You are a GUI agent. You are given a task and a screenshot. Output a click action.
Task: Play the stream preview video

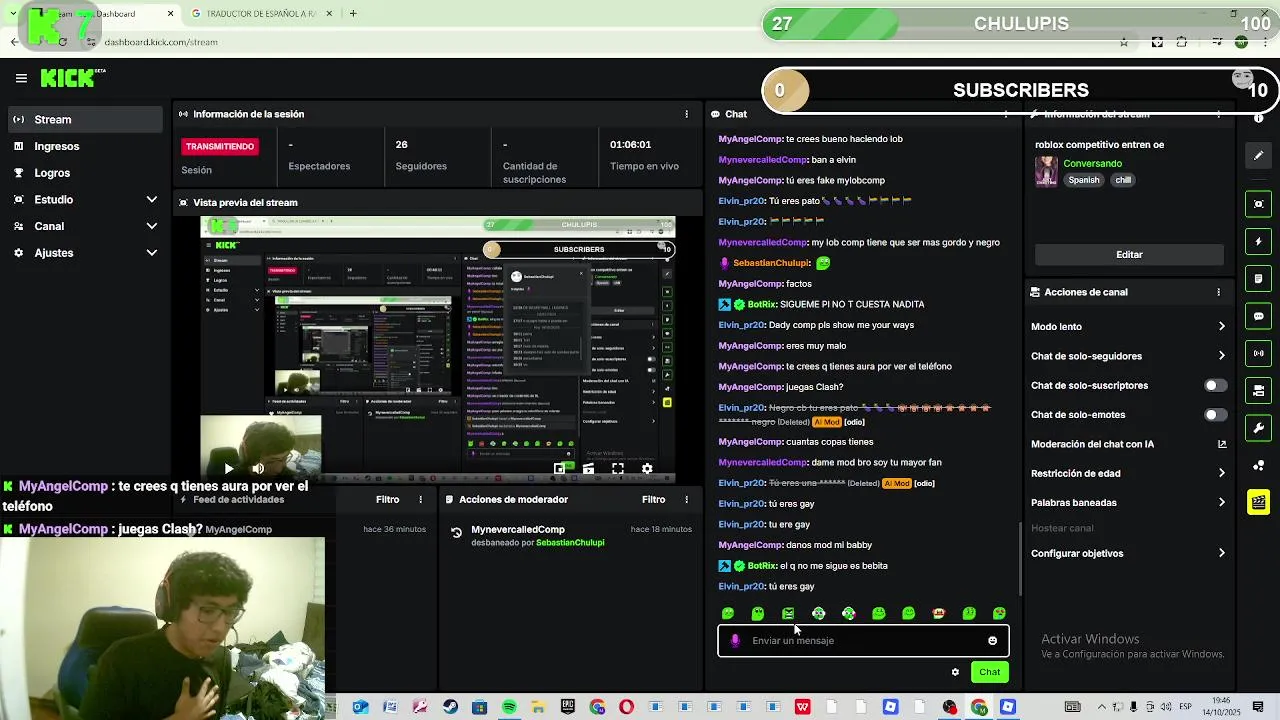(228, 468)
